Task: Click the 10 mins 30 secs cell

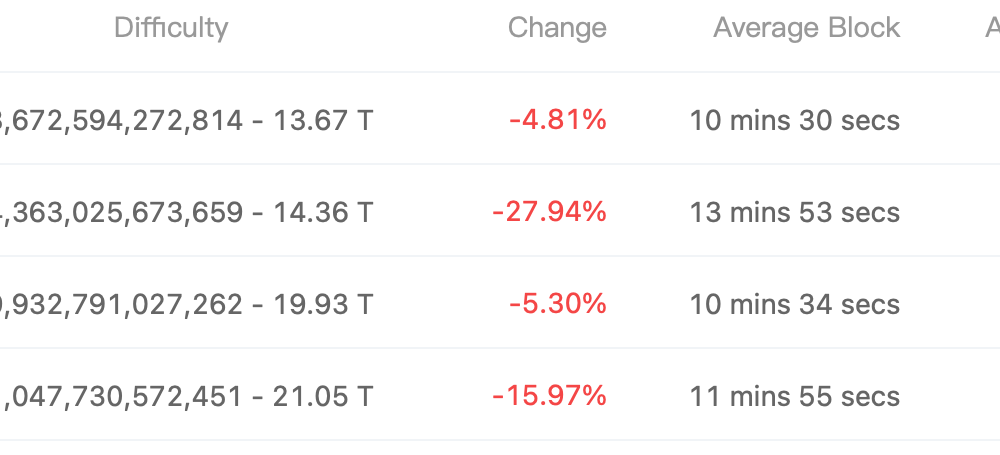Action: click(x=795, y=120)
